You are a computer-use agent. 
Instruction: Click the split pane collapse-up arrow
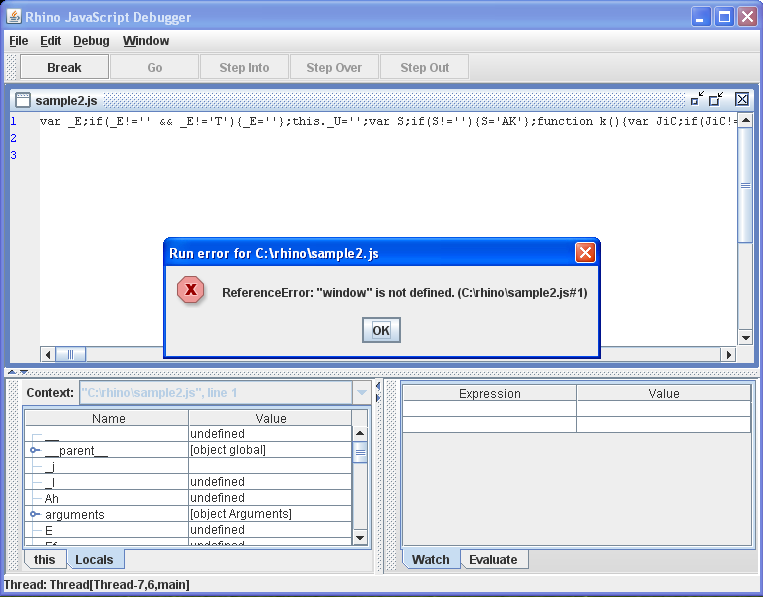[9, 372]
